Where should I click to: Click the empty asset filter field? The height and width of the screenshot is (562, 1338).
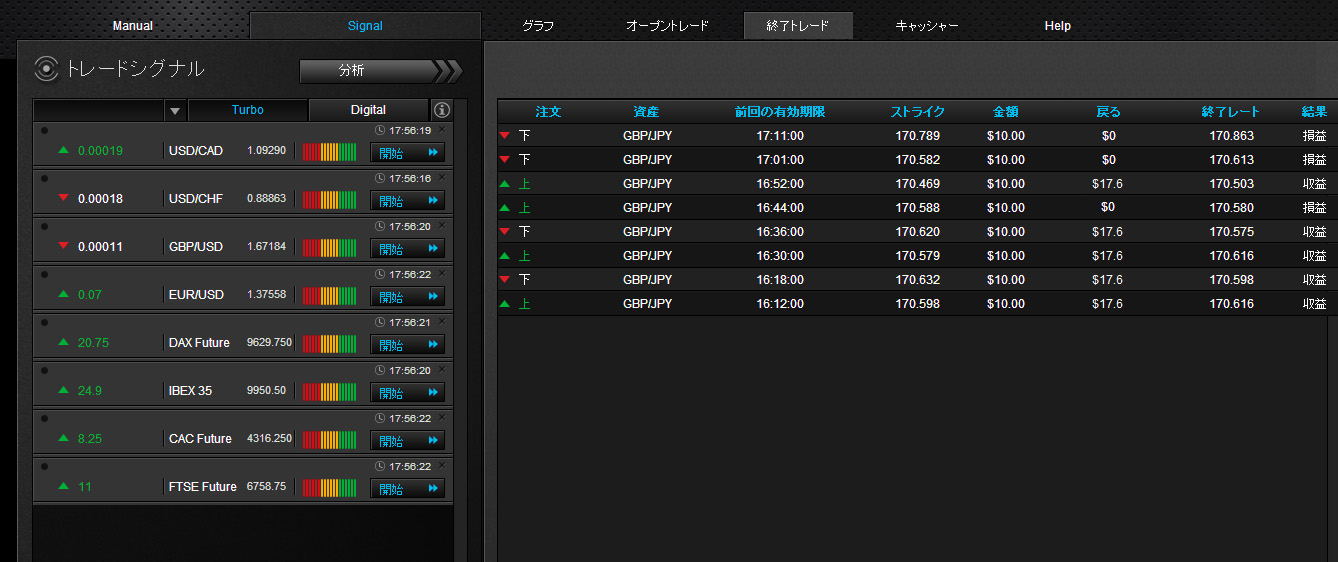[99, 110]
